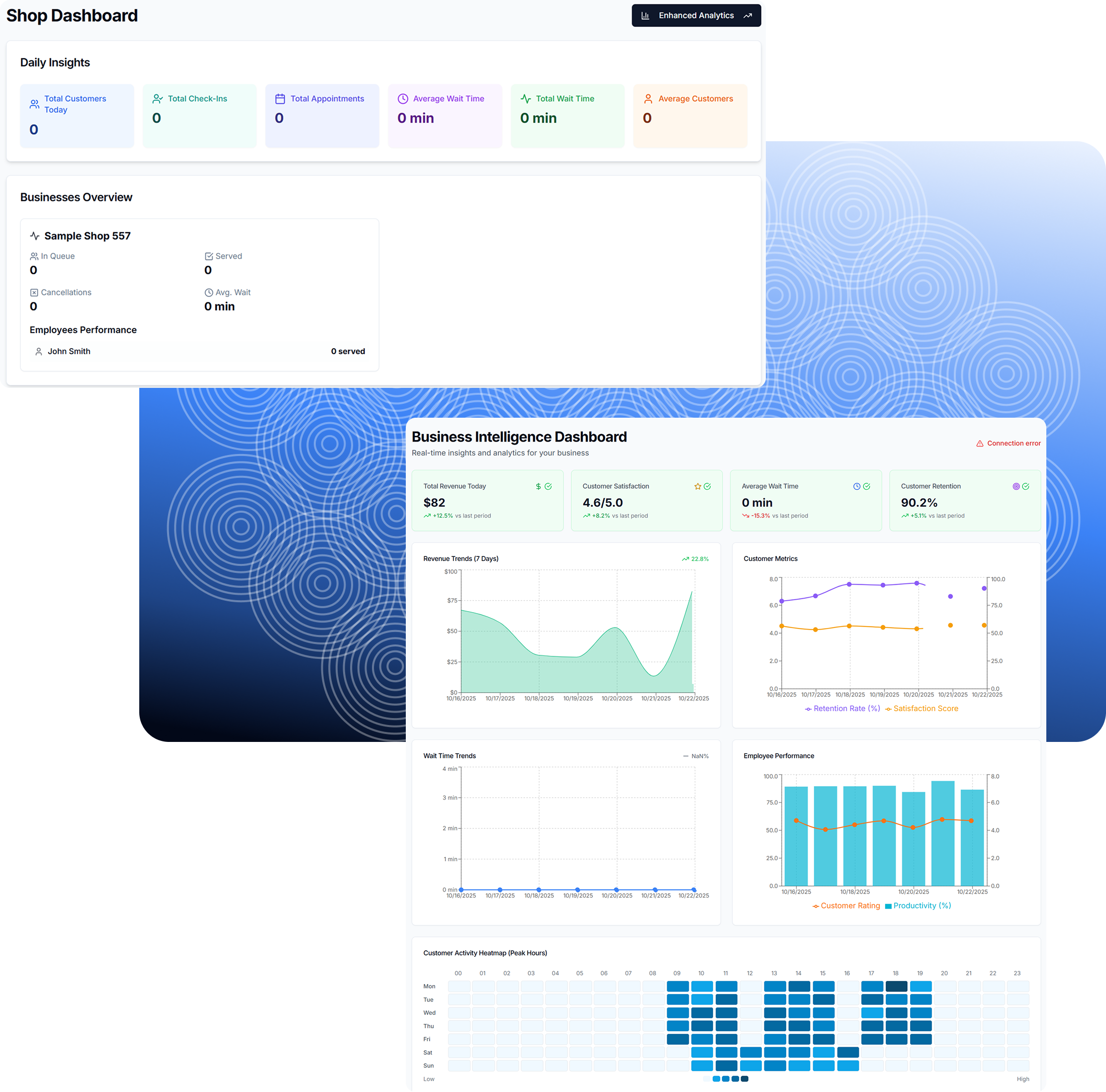Open the Enhanced Analytics button
Viewport: 1106px width, 1092px height.
(696, 15)
